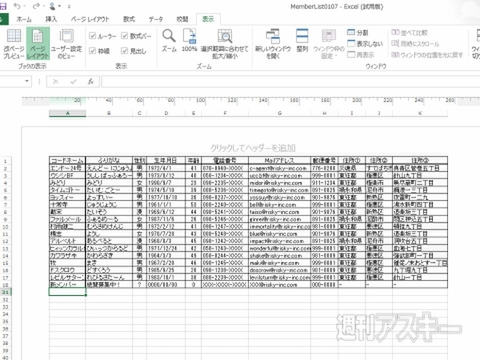Redo the last undone action

(36, 6)
